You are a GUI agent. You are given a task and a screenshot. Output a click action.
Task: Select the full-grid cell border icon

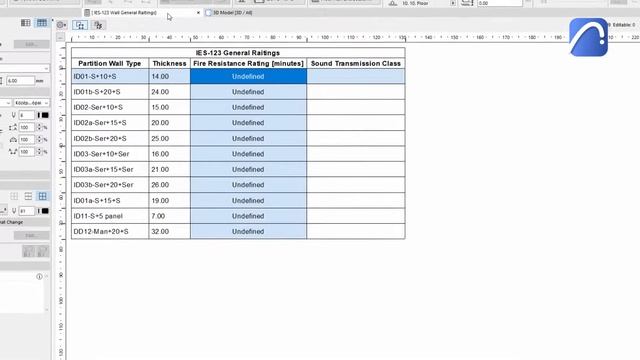coord(42,196)
